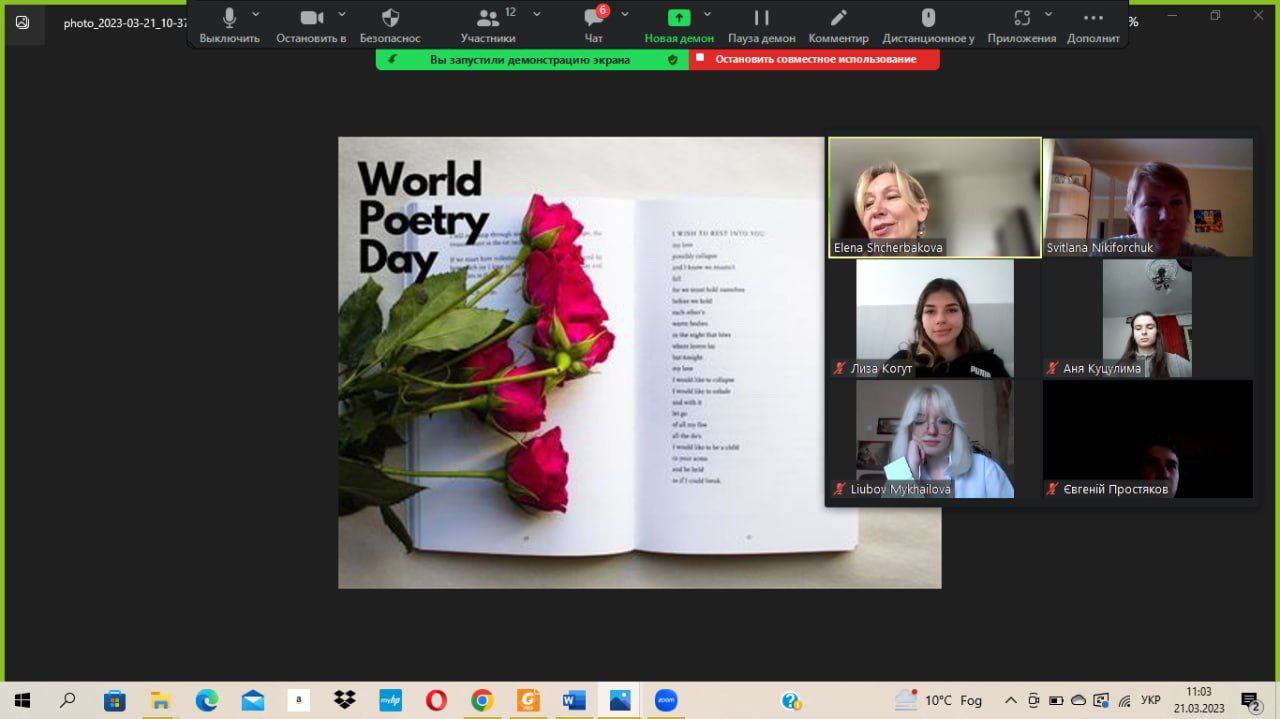Mute the microphone in the Zoom toolbar

coord(229,24)
